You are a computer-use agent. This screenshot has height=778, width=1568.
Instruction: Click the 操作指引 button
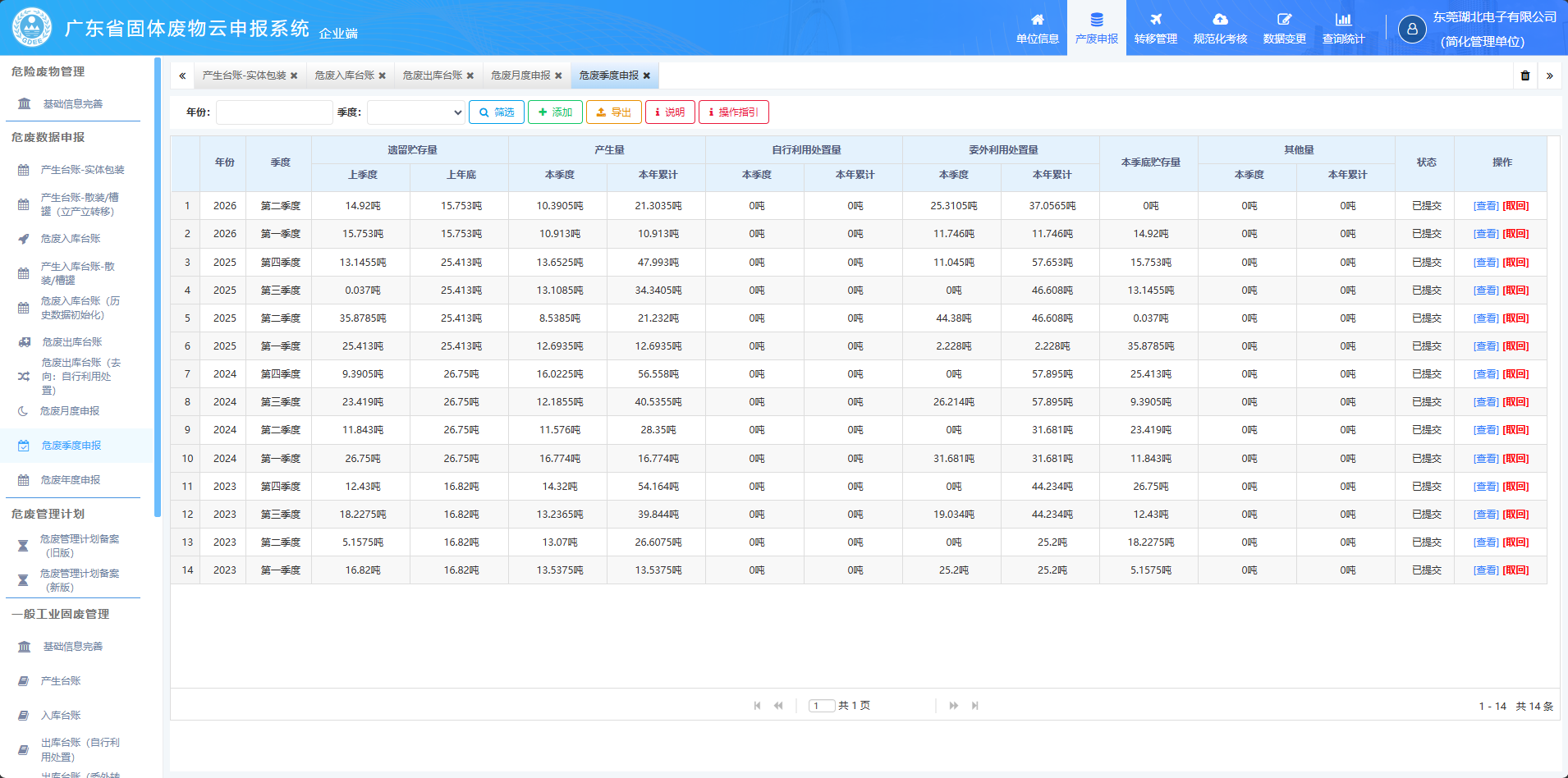click(734, 112)
